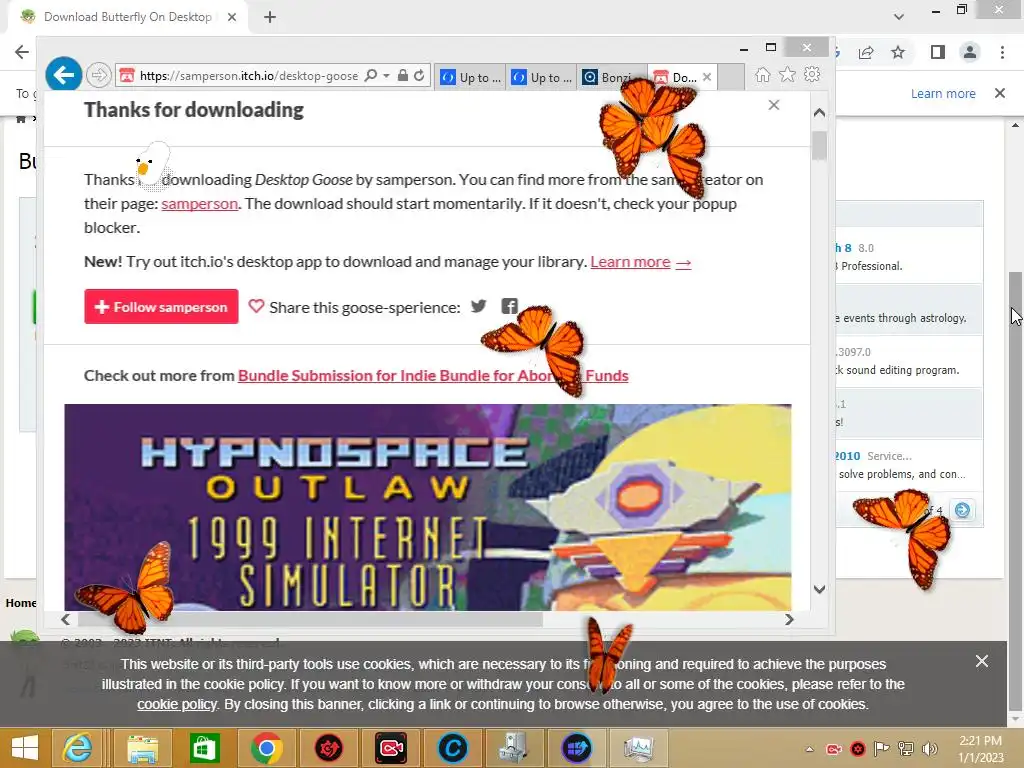Toggle Chrome's side panel icon
1024x768 pixels.
(x=938, y=52)
